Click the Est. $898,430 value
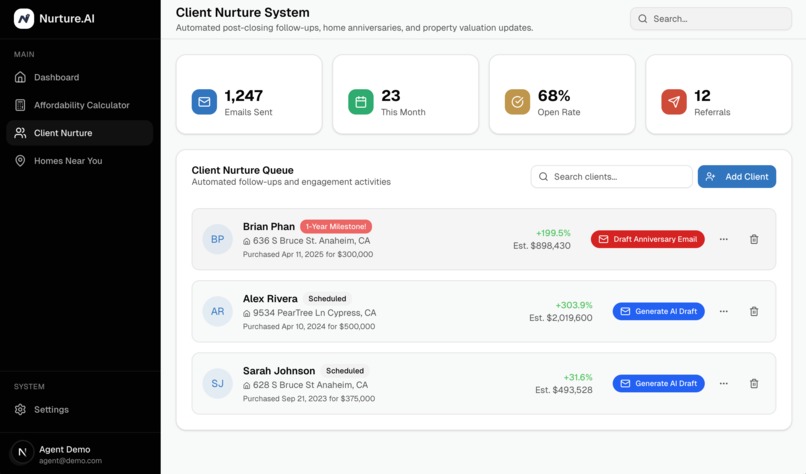This screenshot has height=474, width=806. pos(542,246)
